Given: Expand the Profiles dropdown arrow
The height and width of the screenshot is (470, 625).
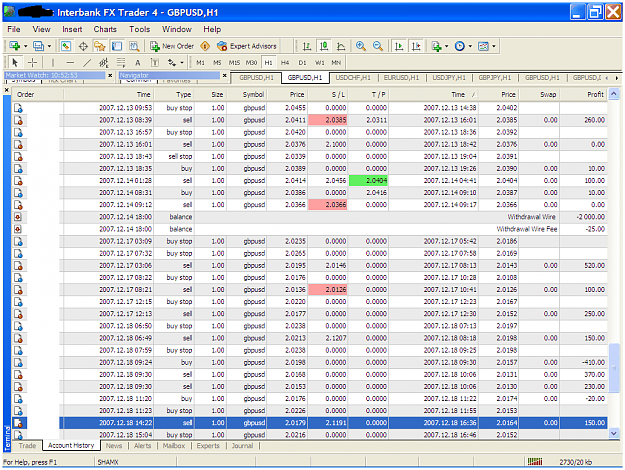Looking at the screenshot, I should pyautogui.click(x=49, y=46).
